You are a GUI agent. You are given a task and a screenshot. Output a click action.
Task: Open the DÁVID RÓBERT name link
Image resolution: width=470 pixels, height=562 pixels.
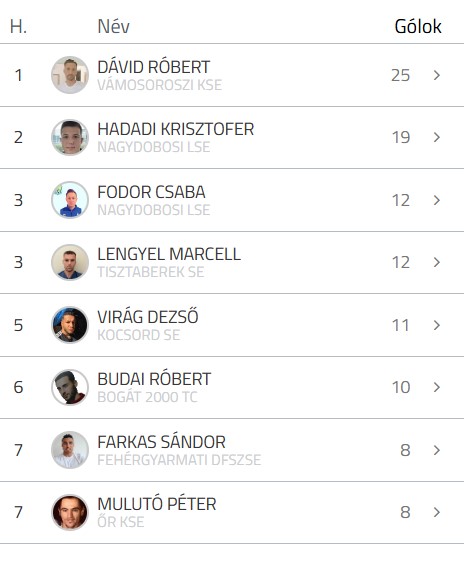pyautogui.click(x=154, y=67)
